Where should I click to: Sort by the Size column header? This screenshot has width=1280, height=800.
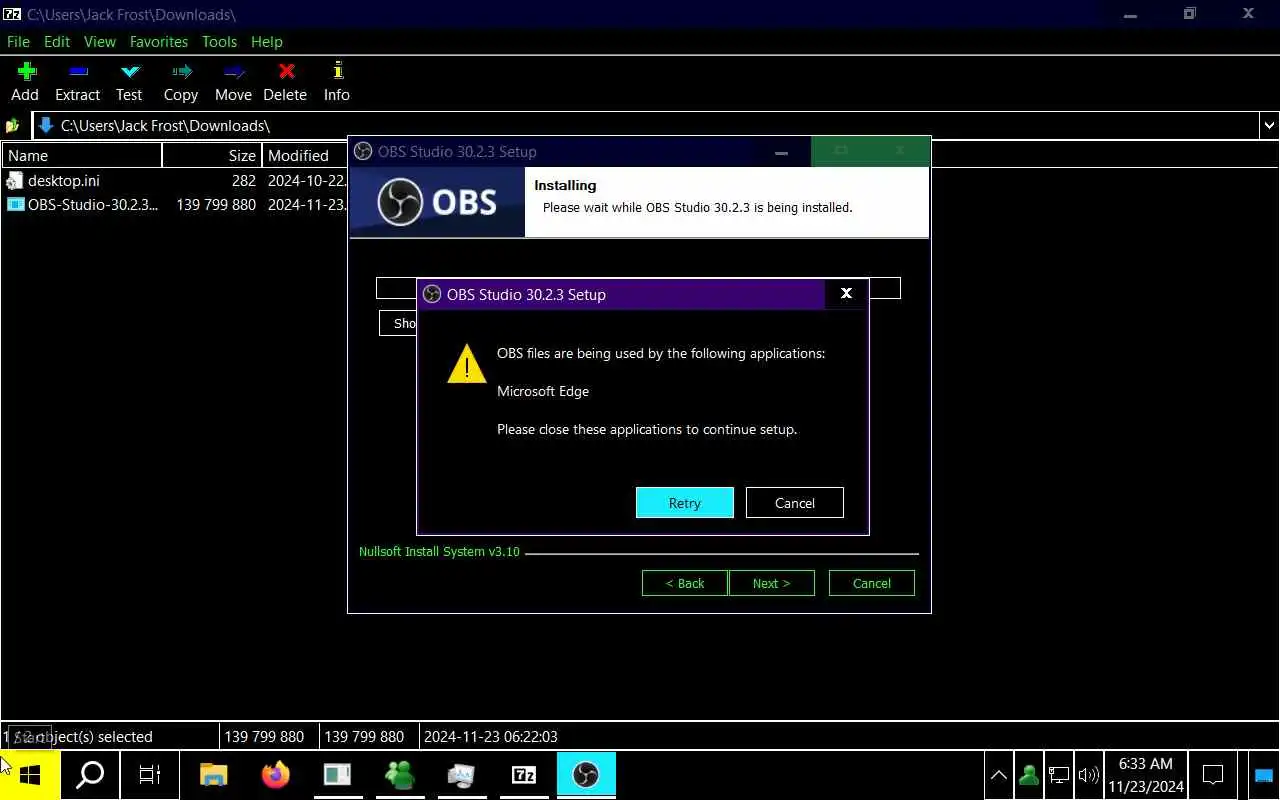click(212, 156)
